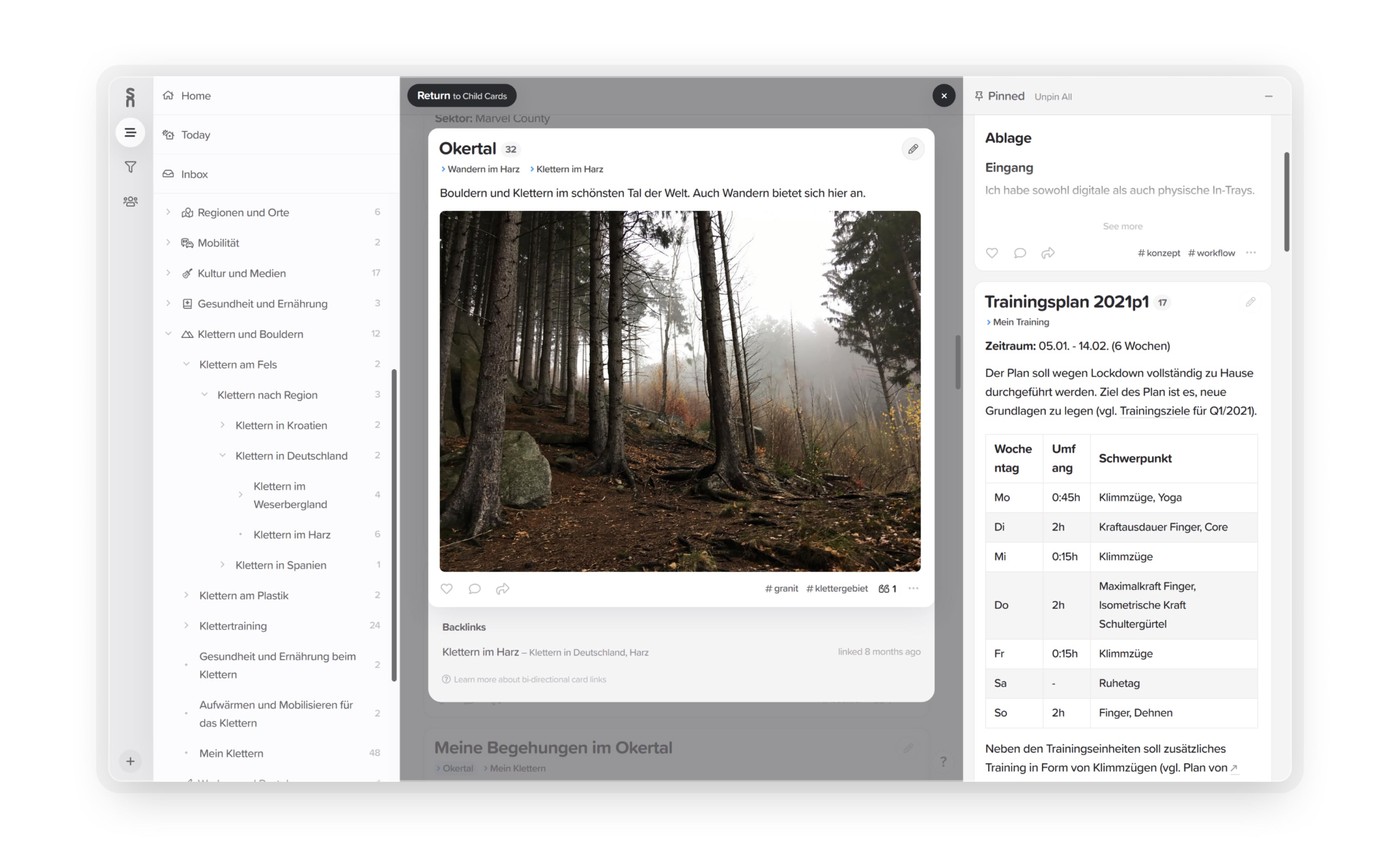Expand the Regionen und Orte section
The image size is (1400, 858).
(166, 212)
